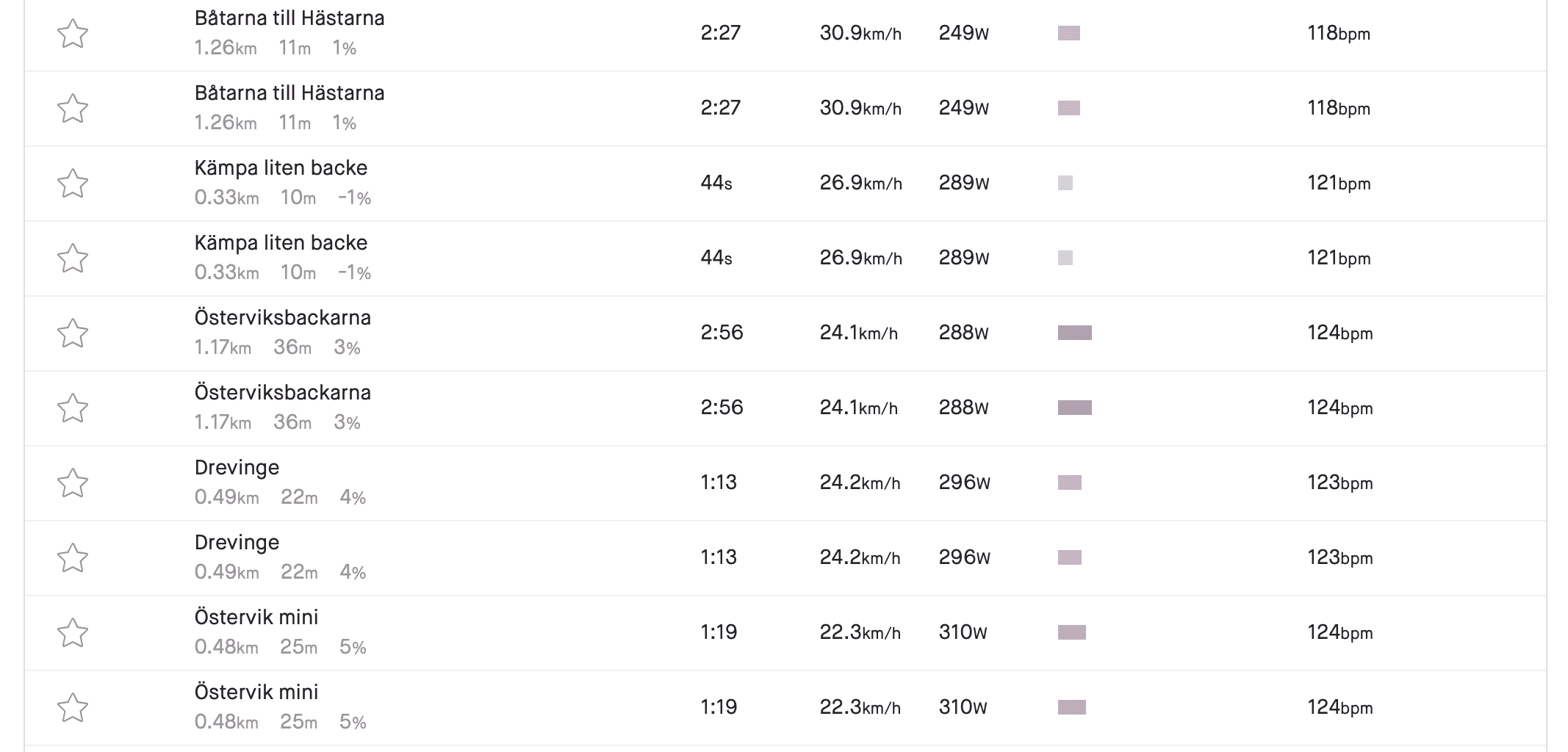
Task: Click the power bar in first Kämpa liten backe row
Action: (1065, 184)
